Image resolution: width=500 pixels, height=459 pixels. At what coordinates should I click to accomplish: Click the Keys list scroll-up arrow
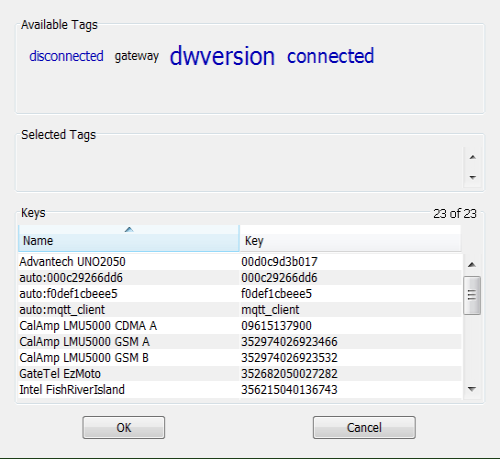click(472, 265)
